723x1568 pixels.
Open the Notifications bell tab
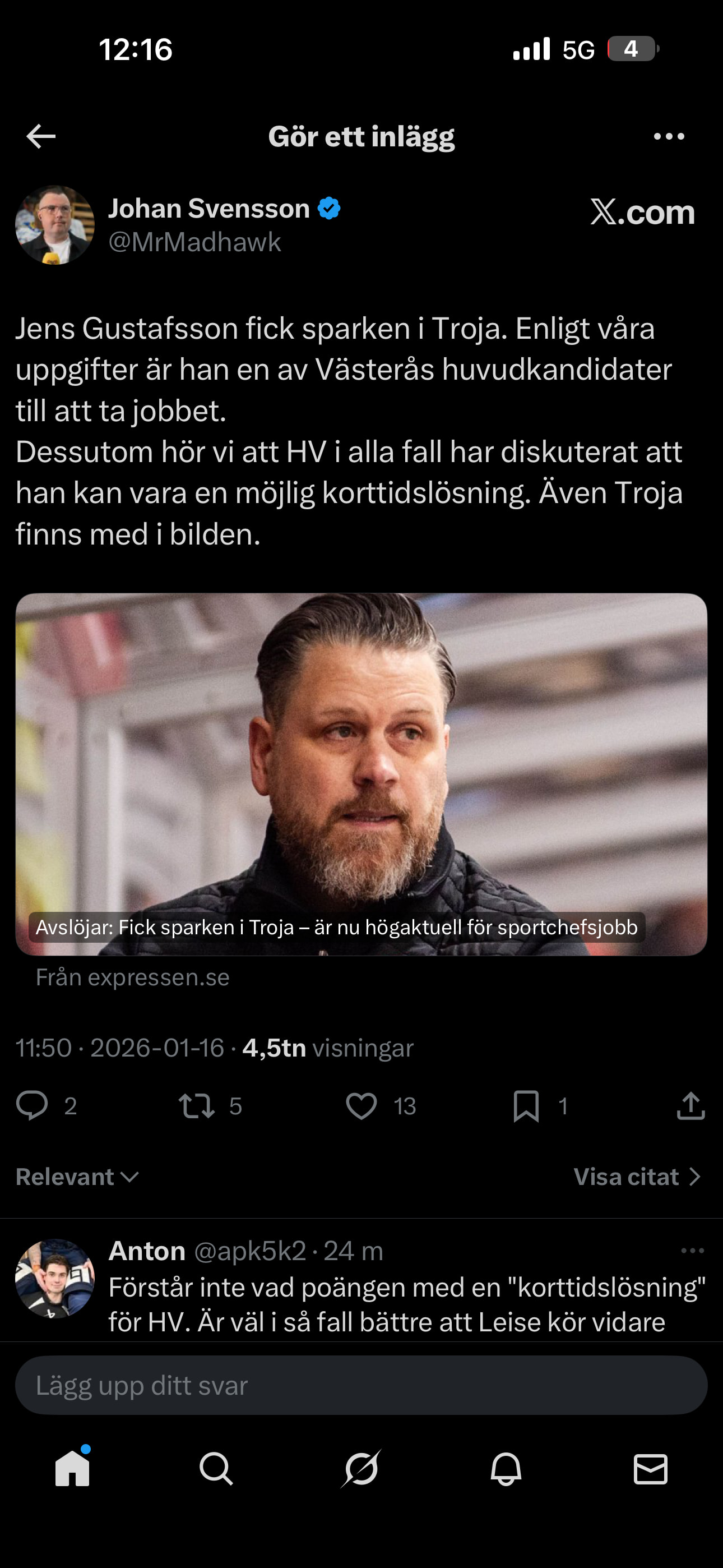click(x=506, y=1468)
